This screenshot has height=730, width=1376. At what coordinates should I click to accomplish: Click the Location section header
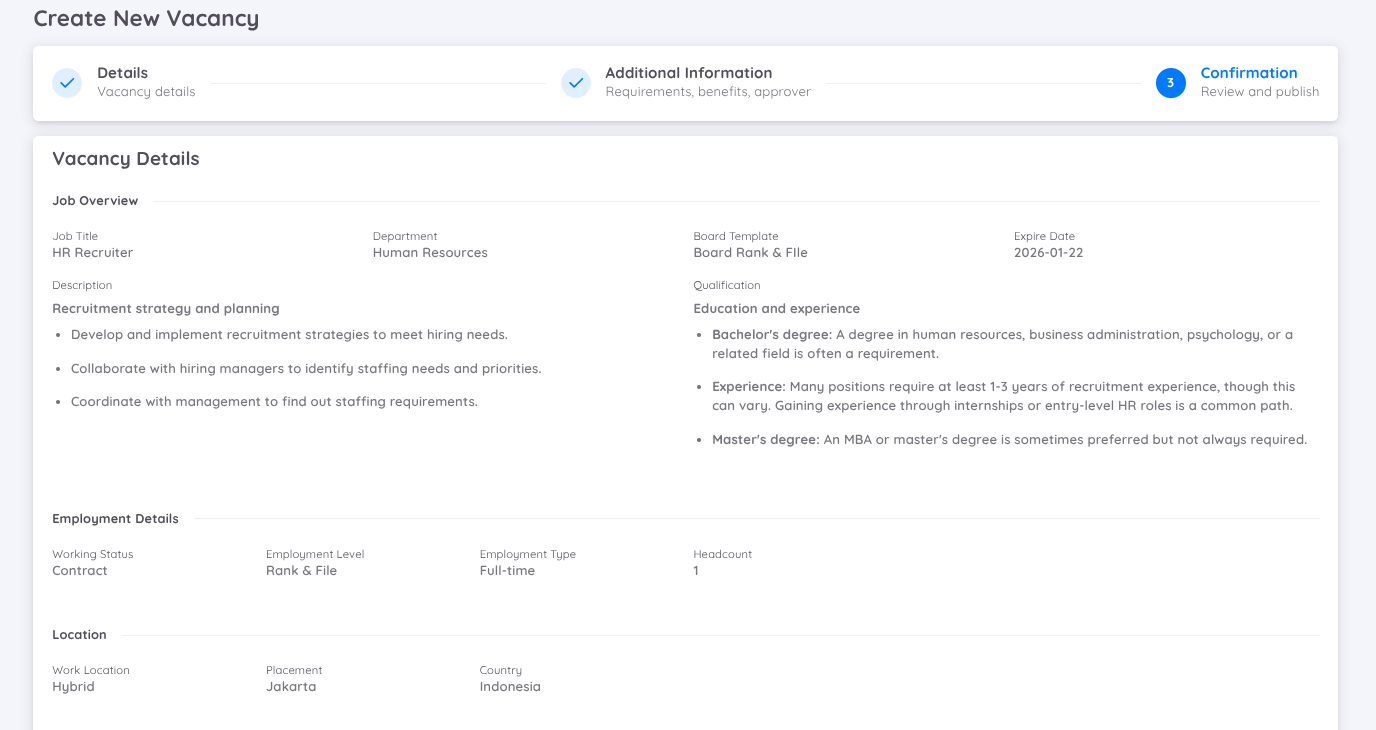coord(79,635)
